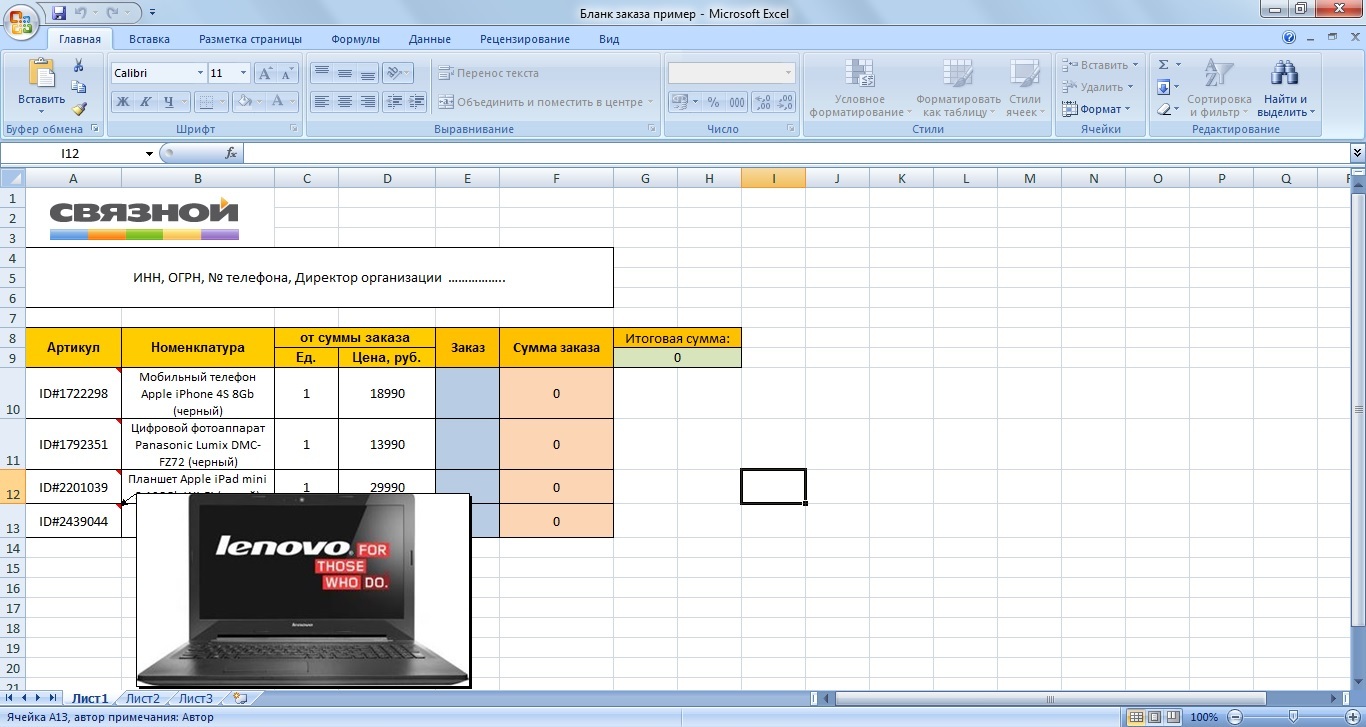Open the number format combo box
Viewport: 1366px width, 727px height.
[732, 73]
